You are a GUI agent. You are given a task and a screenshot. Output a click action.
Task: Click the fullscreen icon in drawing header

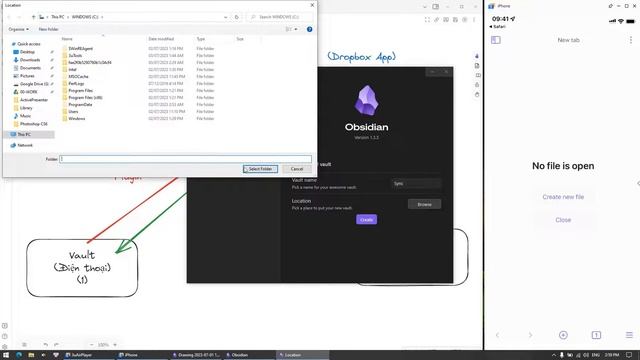pos(427,20)
